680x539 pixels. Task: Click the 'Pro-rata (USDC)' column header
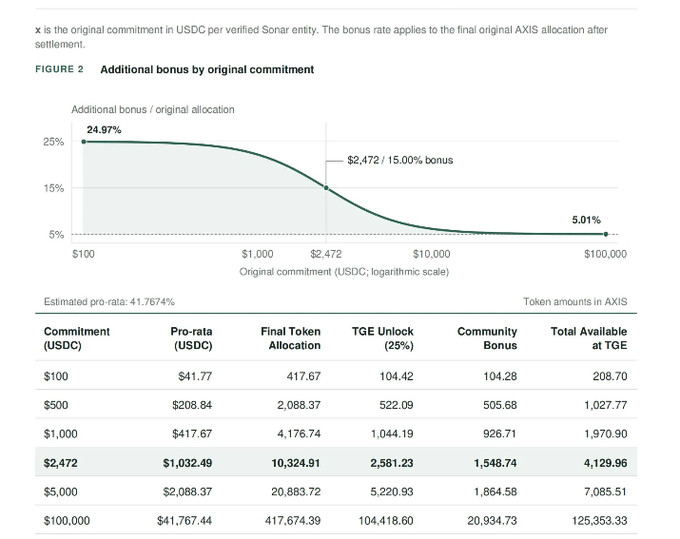coord(191,338)
